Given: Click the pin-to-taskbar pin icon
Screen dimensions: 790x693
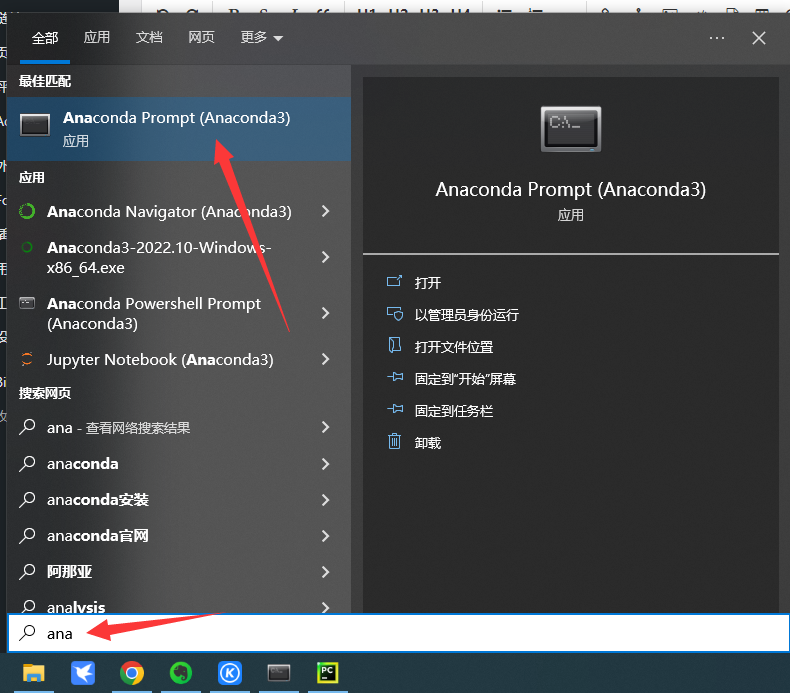Looking at the screenshot, I should click(x=394, y=409).
